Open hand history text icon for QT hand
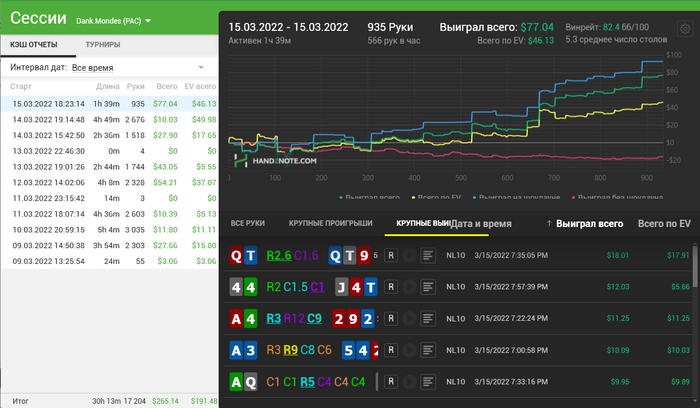Screen dimensions: 700x408 428,255
